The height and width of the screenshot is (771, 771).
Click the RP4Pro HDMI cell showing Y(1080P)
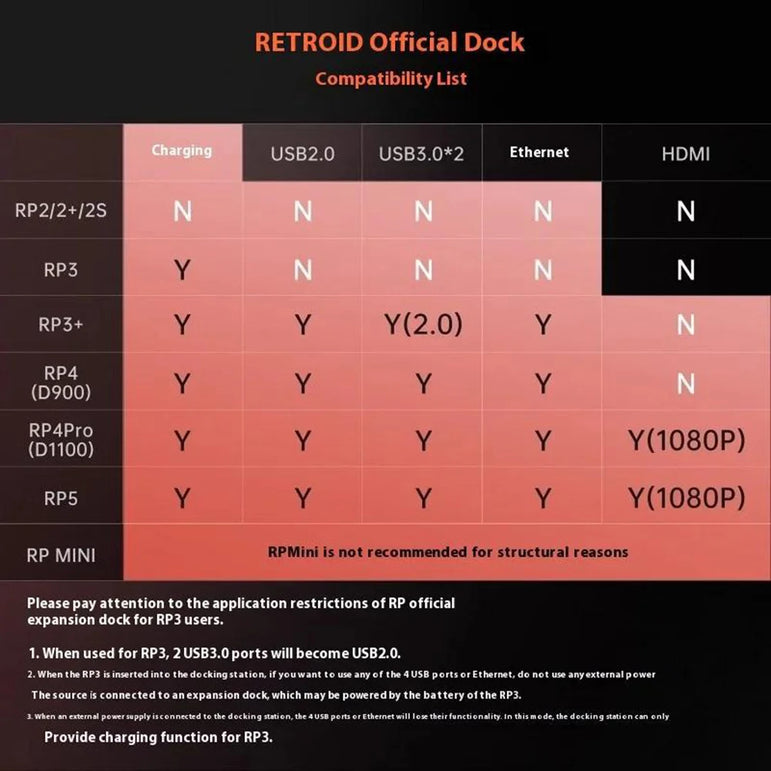click(x=686, y=440)
